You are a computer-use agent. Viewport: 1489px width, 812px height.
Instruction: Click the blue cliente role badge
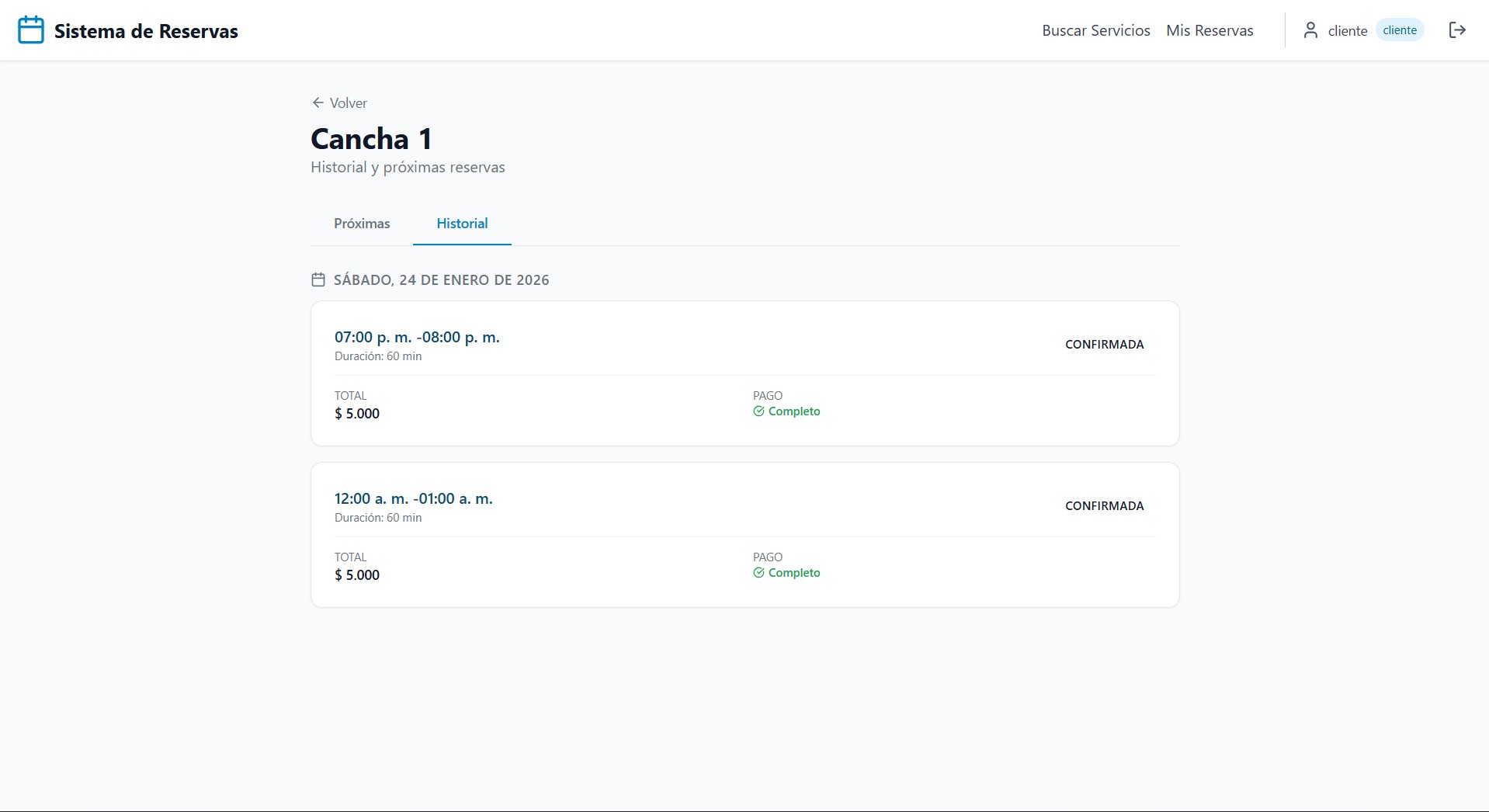pyautogui.click(x=1400, y=30)
